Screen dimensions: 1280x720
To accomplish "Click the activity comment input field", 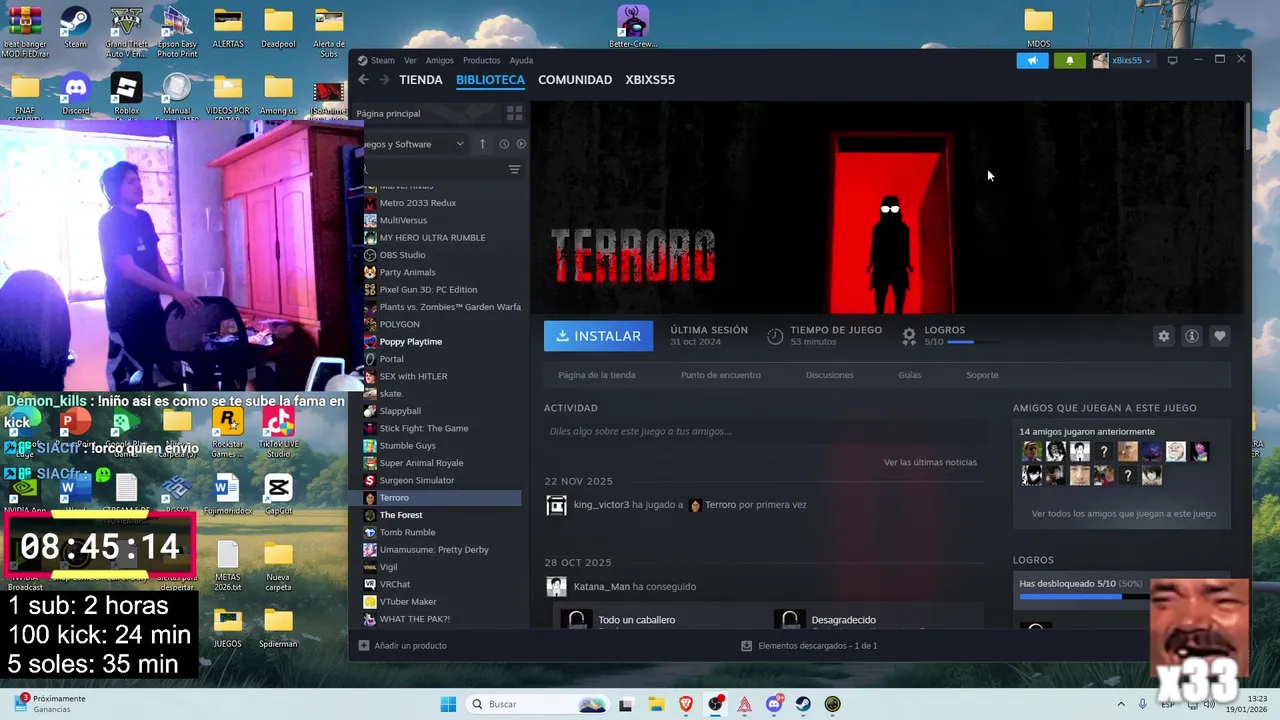I will [x=765, y=431].
